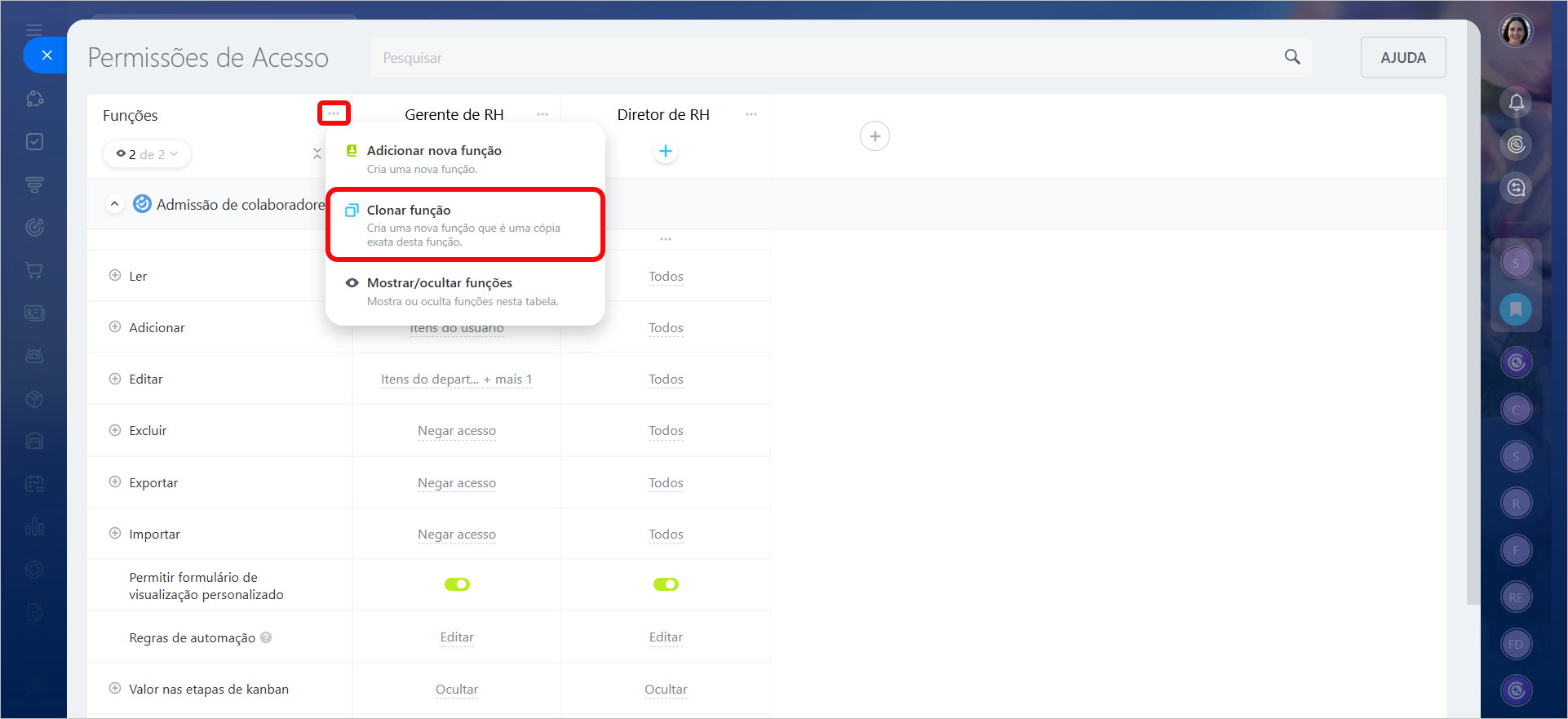Open Diretor de RH column options menu

[x=751, y=114]
